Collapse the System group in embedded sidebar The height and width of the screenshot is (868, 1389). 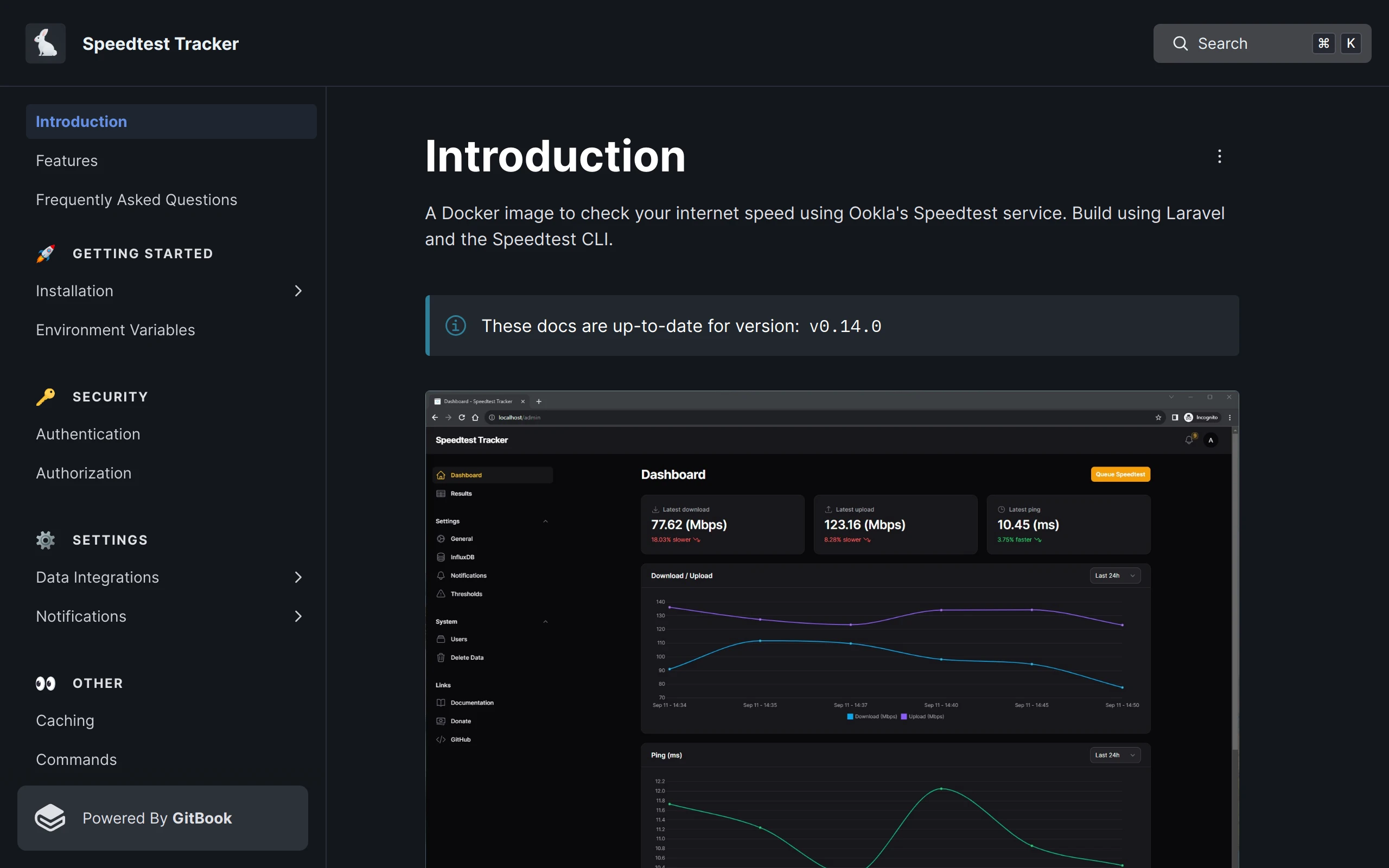[x=545, y=621]
